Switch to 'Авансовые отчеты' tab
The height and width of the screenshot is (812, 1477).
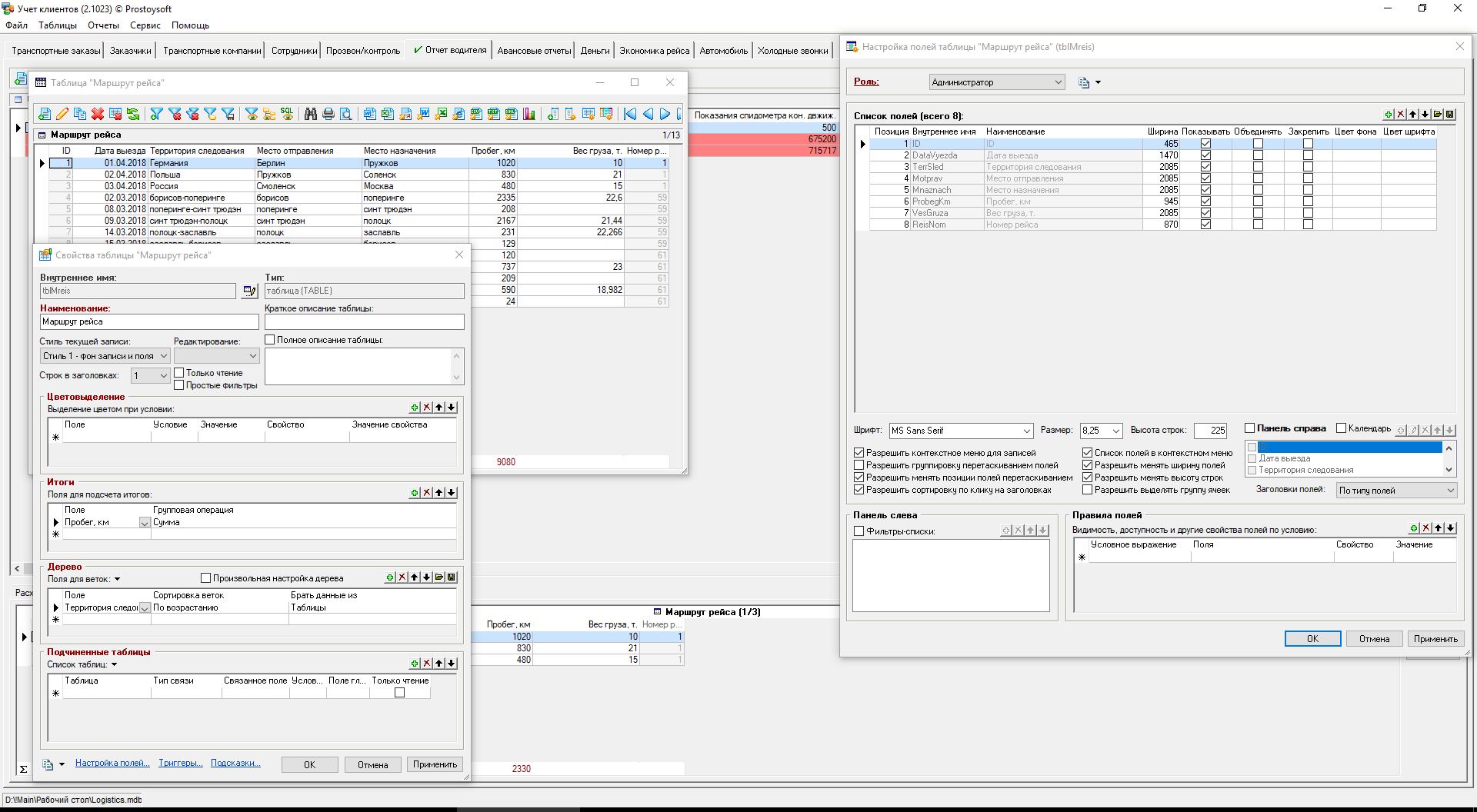[534, 51]
